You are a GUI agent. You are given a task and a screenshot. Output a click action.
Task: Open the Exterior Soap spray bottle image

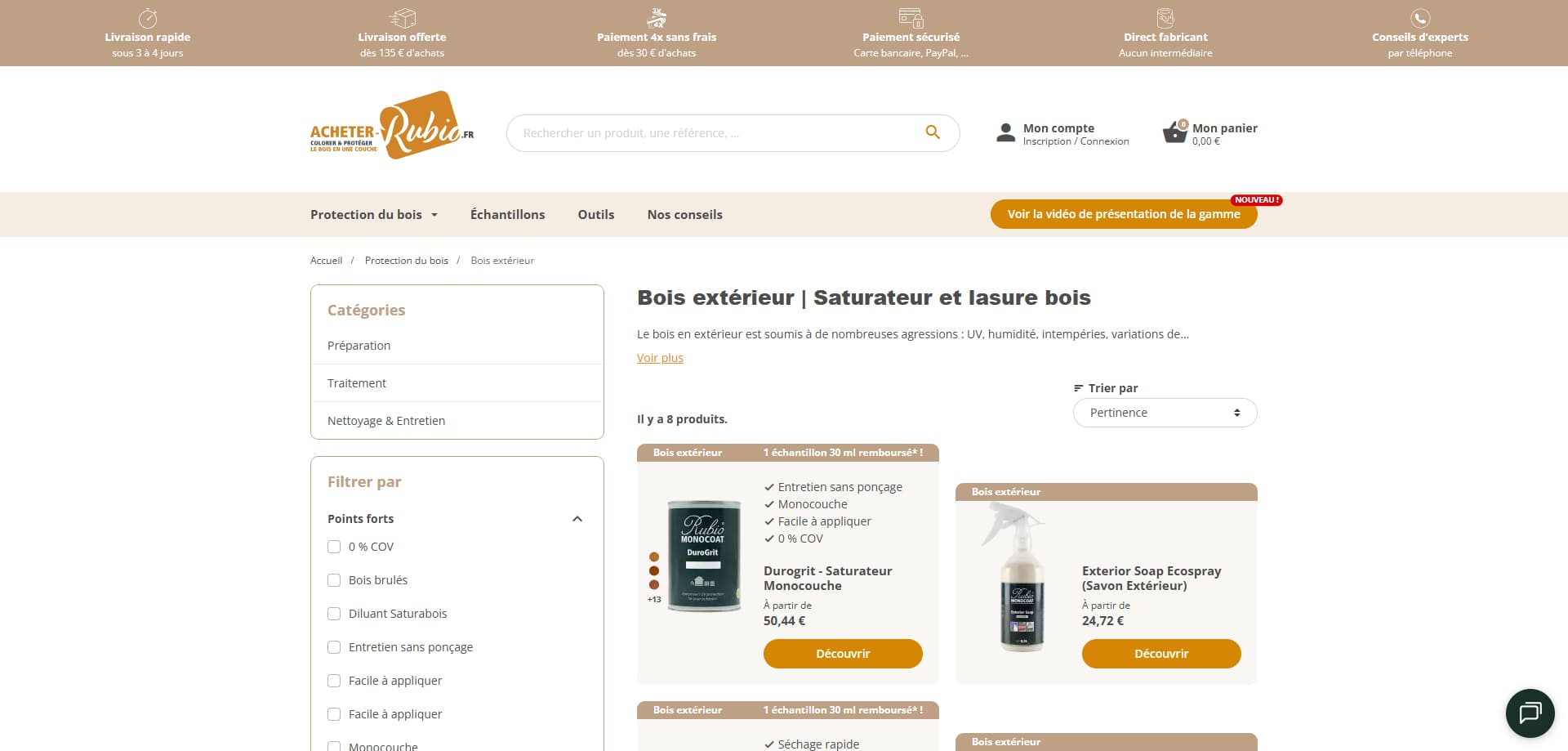coord(1015,576)
